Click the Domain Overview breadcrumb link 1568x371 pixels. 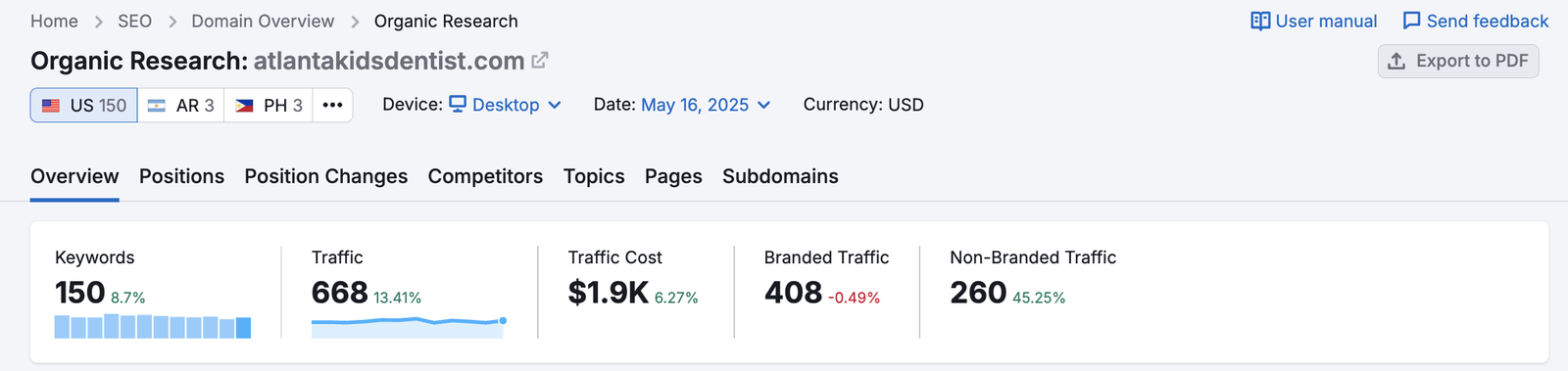pos(263,21)
